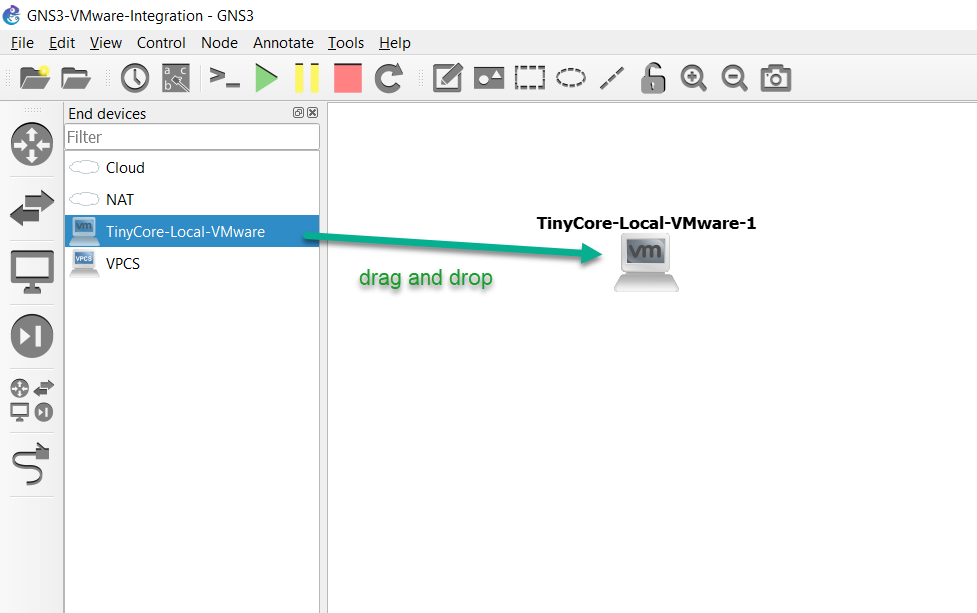Browse routers in device sidebar
The width and height of the screenshot is (977, 613).
pos(32,144)
